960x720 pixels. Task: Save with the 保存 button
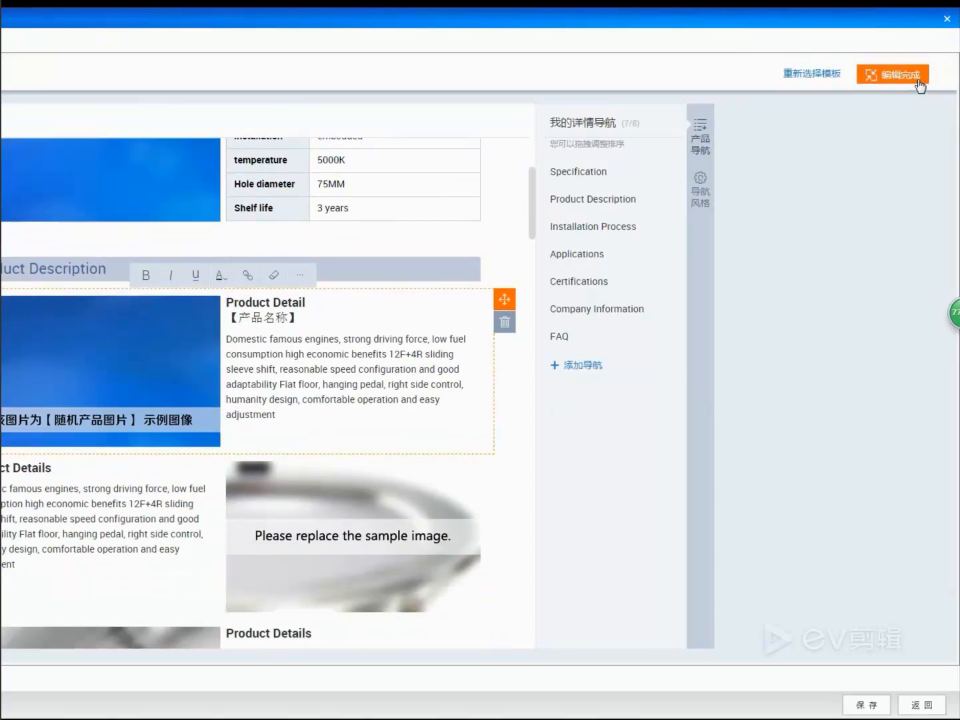point(866,705)
